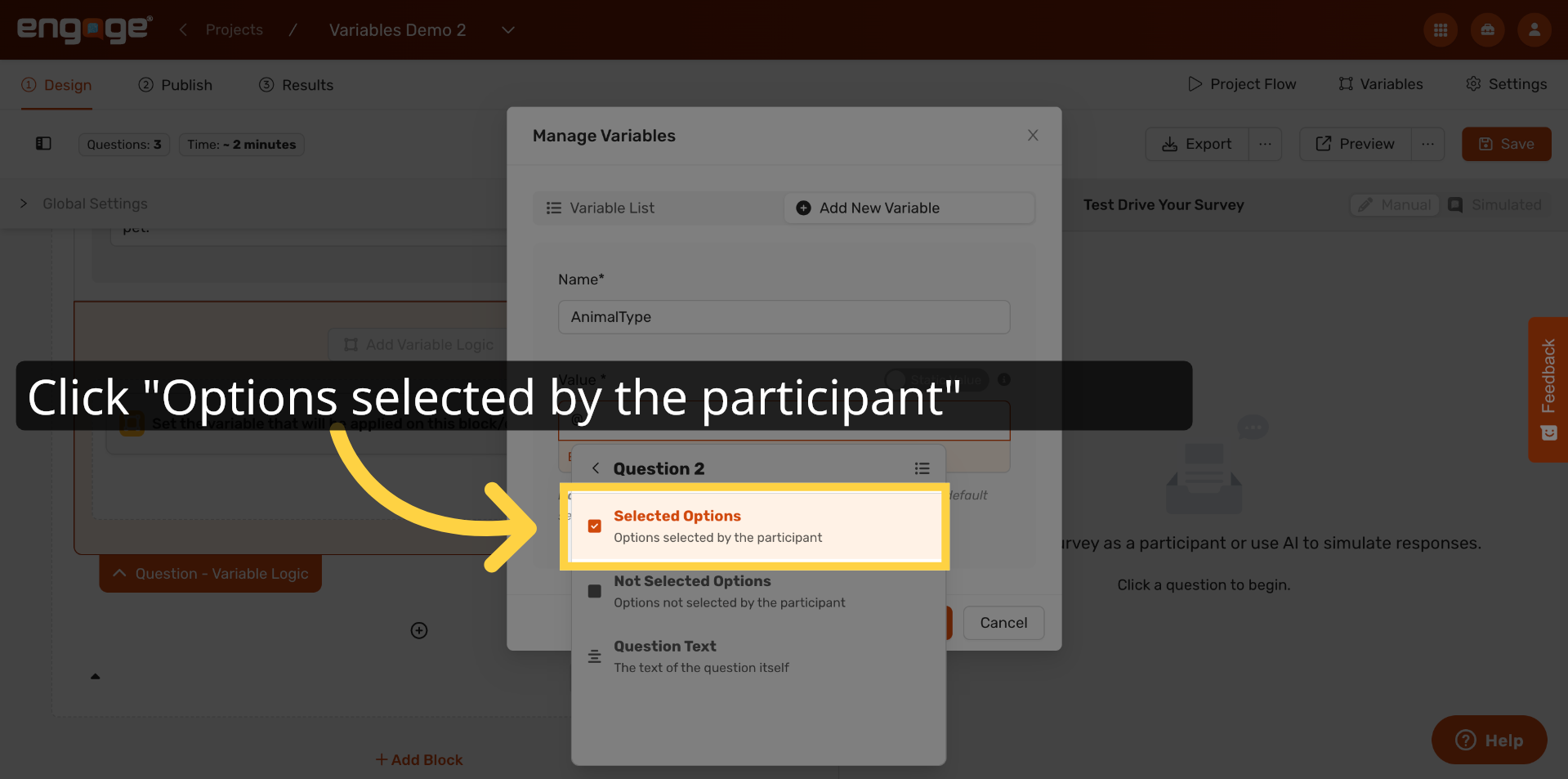Click the small up-arrow collapse triangle
This screenshot has width=1568, height=779.
95,677
